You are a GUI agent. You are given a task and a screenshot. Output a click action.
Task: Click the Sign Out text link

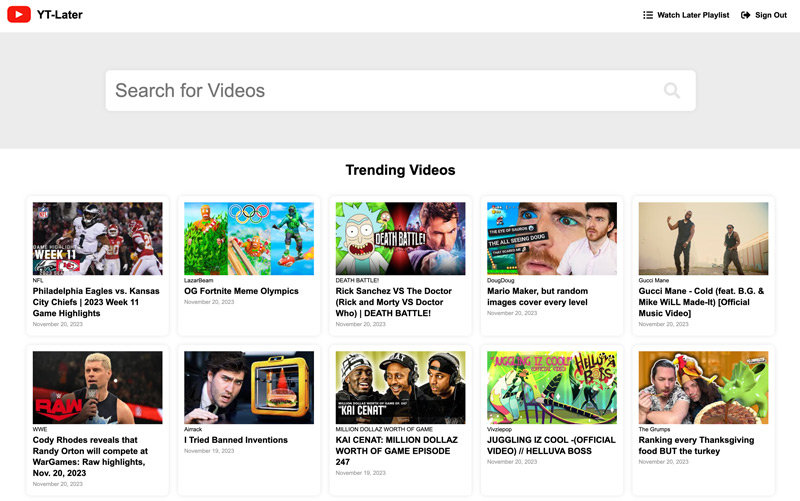coord(770,15)
